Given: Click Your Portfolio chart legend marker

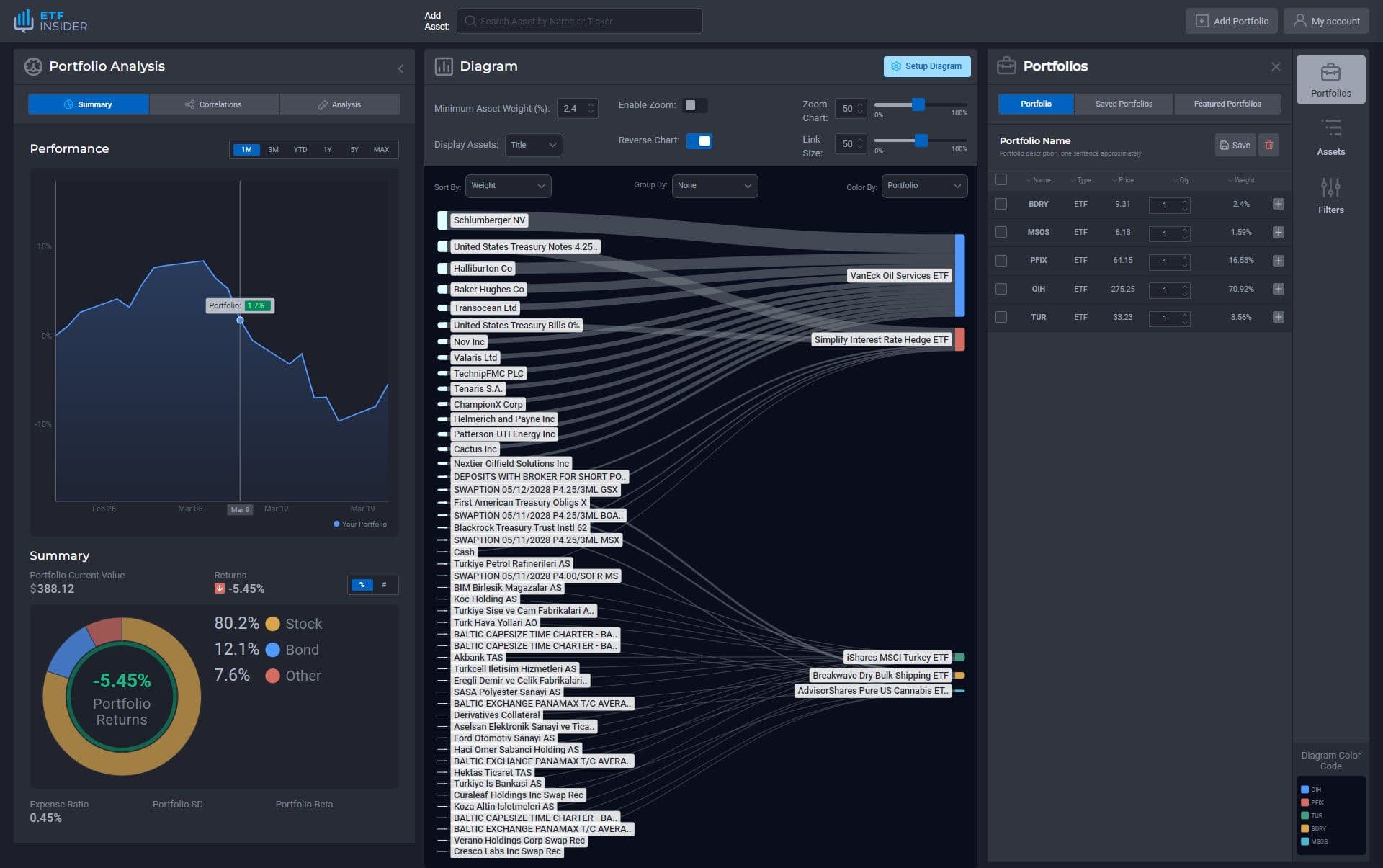Looking at the screenshot, I should click(336, 524).
